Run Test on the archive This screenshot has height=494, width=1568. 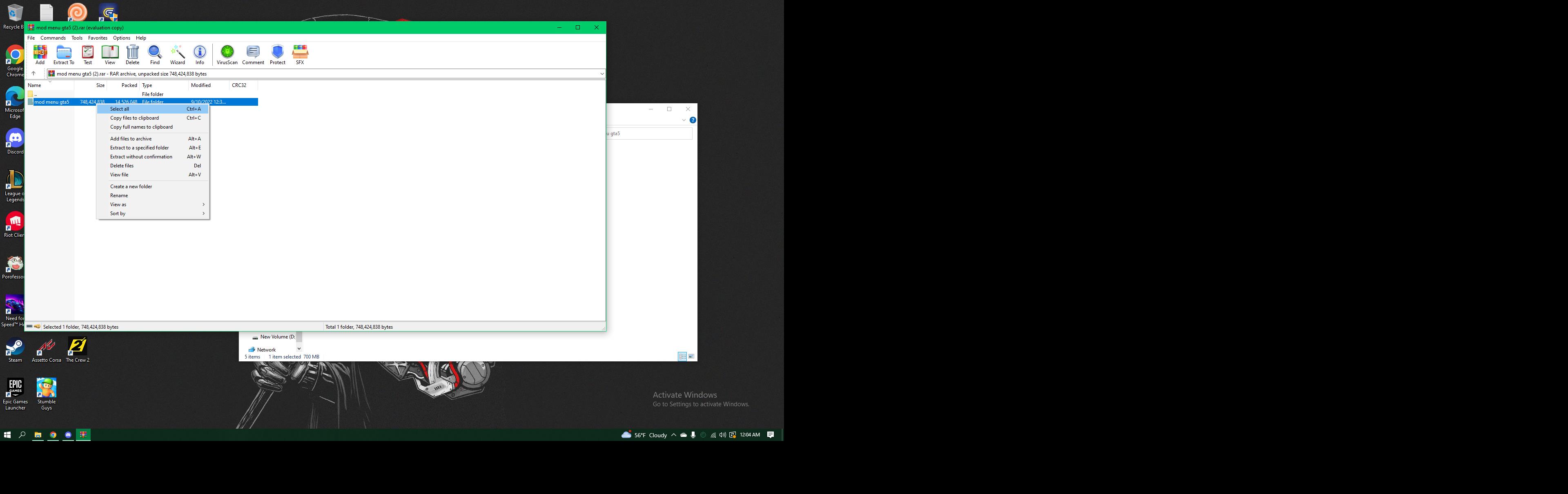click(88, 54)
